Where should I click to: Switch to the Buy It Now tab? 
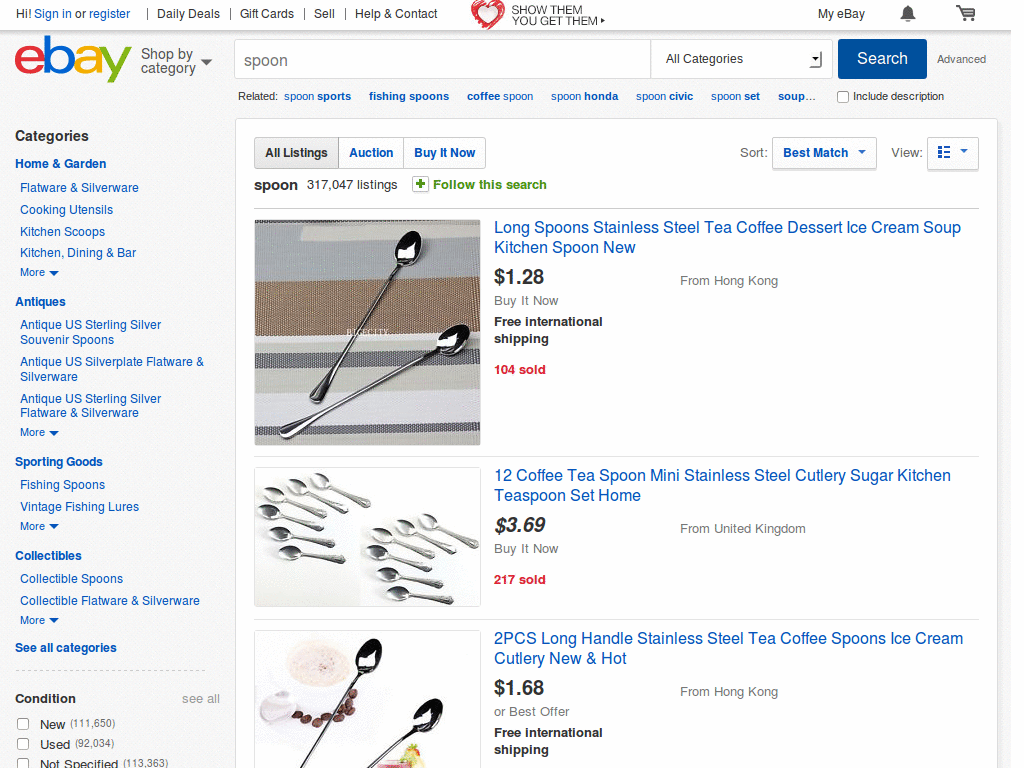tap(444, 153)
